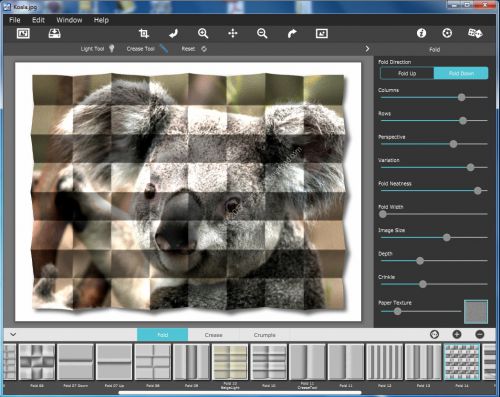500x397 pixels.
Task: Select Fold Up direction
Action: tap(407, 73)
